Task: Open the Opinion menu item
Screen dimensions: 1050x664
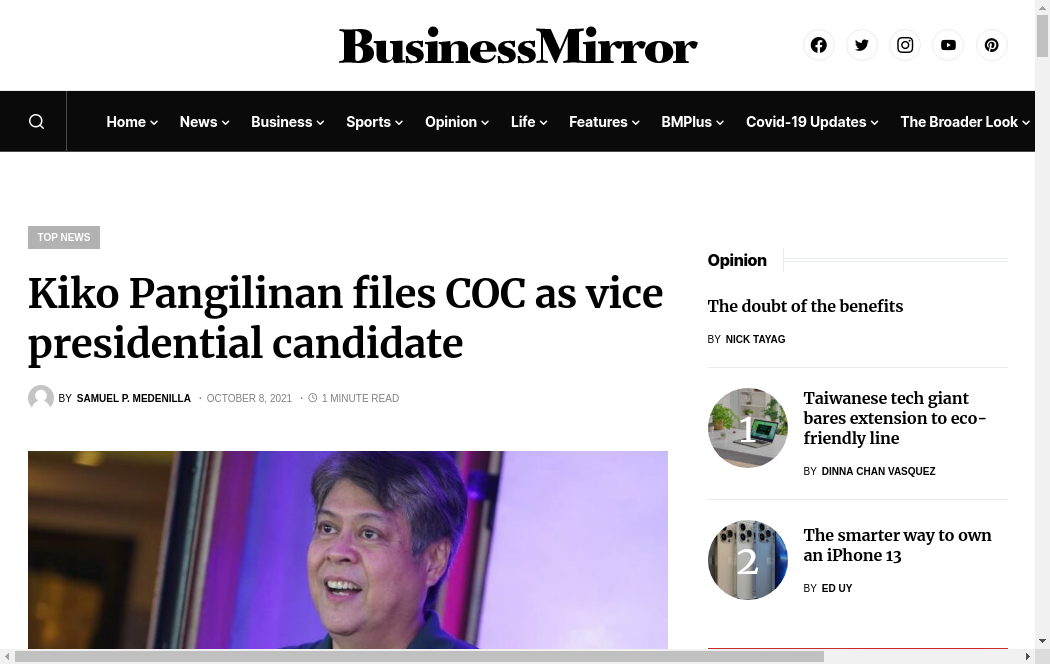Action: pos(451,122)
